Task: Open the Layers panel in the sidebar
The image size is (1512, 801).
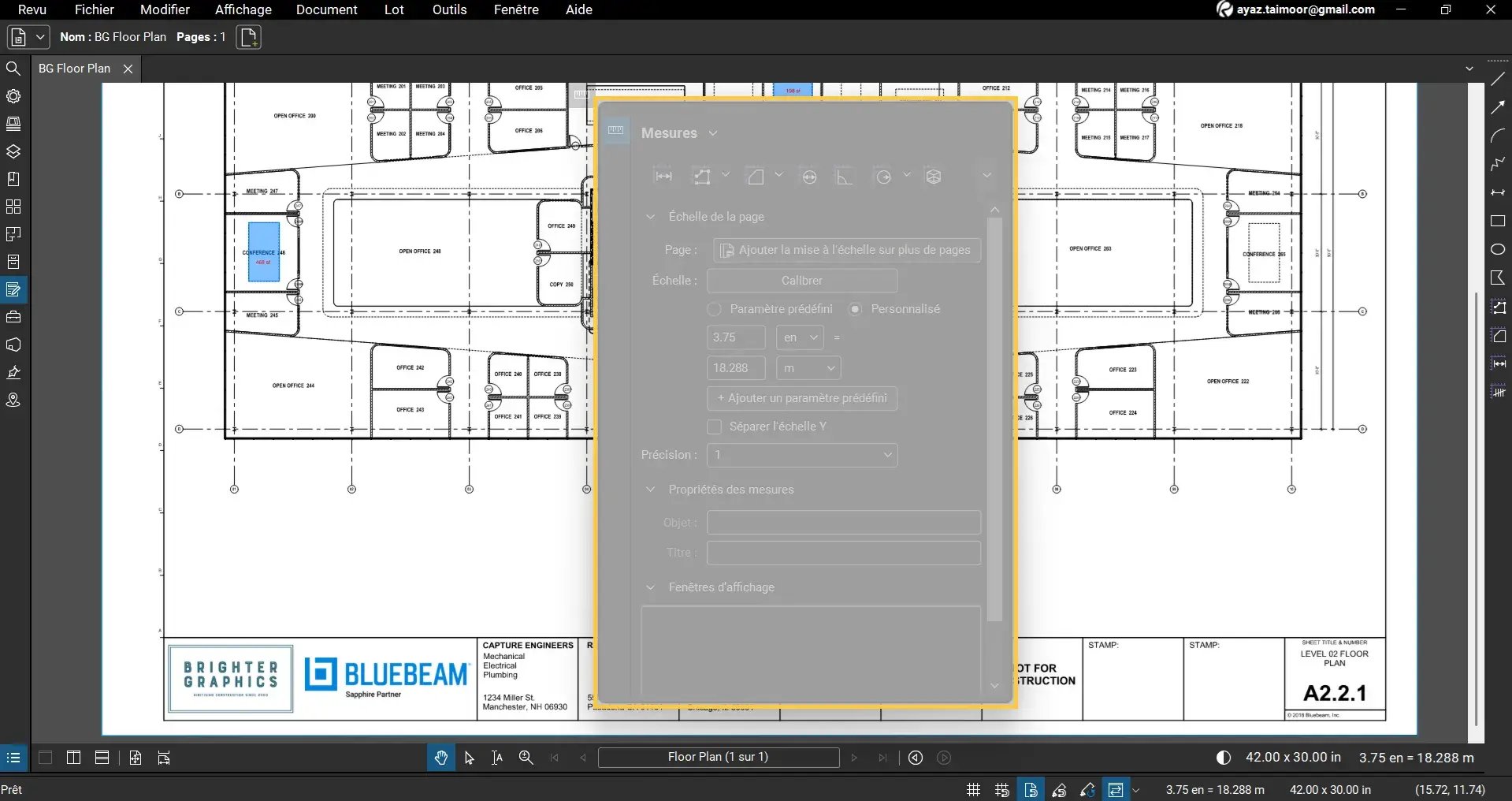Action: point(13,151)
